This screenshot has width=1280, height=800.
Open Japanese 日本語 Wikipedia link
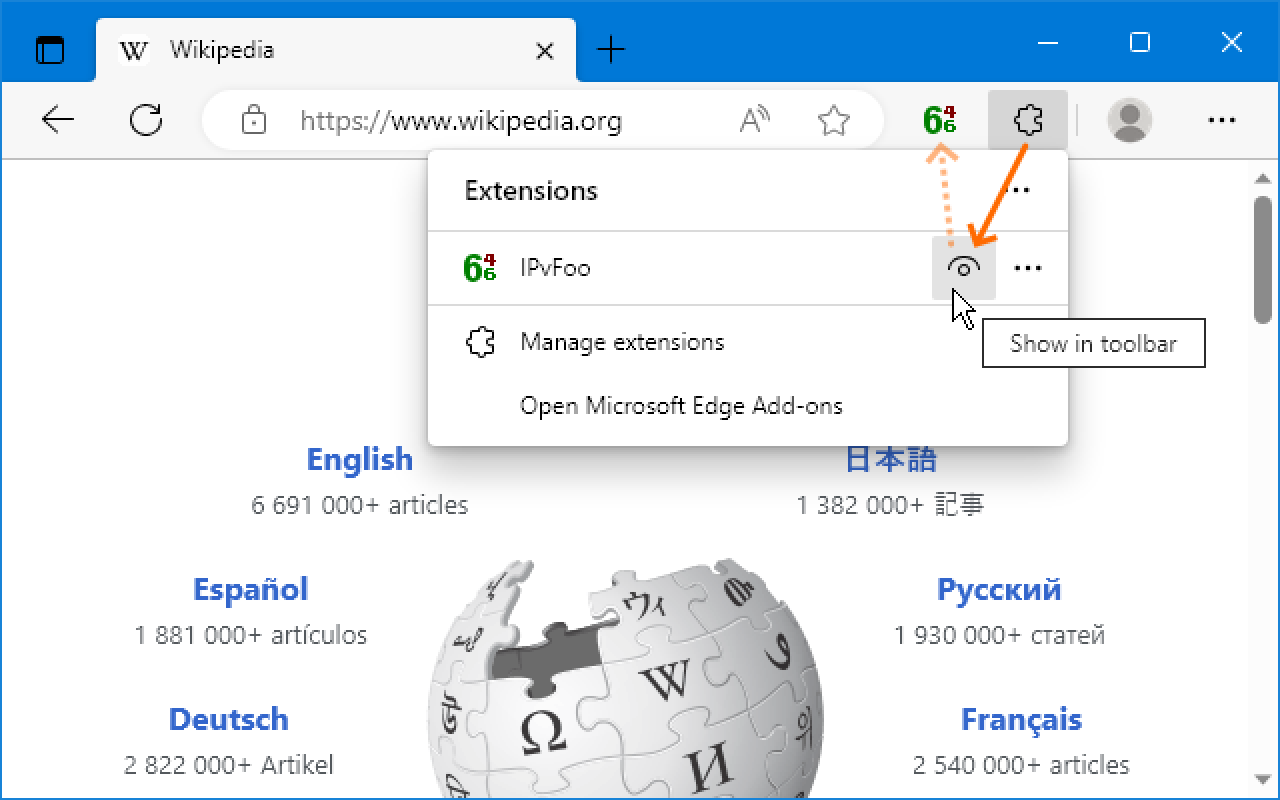pyautogui.click(x=891, y=459)
